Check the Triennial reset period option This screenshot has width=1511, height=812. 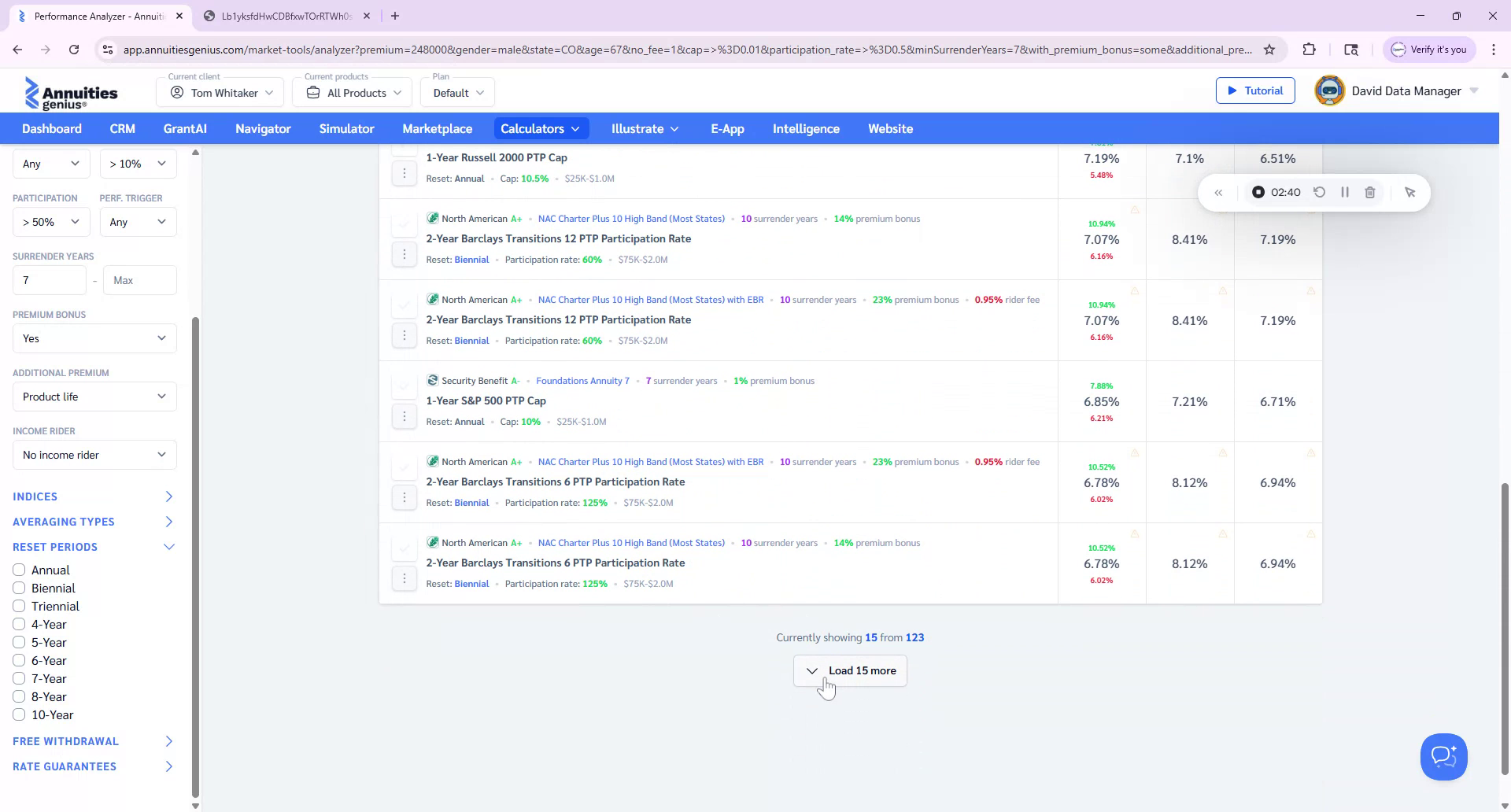(x=19, y=606)
